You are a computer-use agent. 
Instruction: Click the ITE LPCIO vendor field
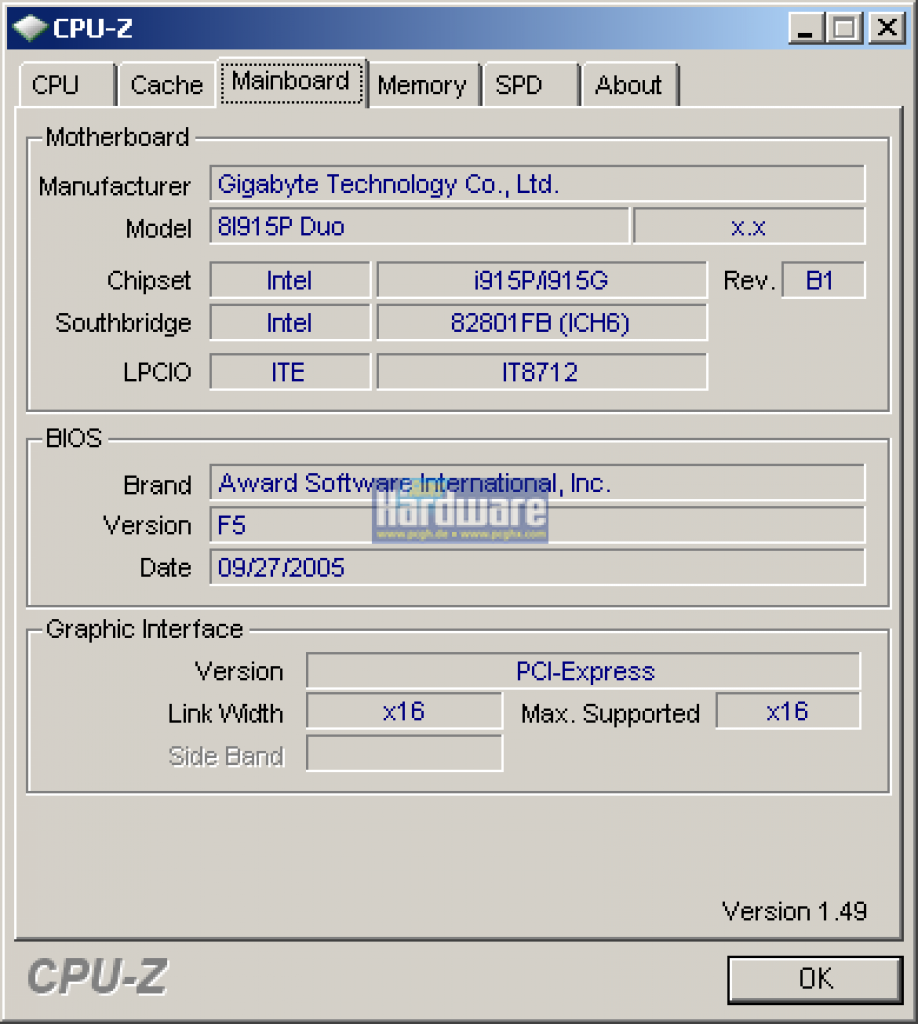point(290,372)
